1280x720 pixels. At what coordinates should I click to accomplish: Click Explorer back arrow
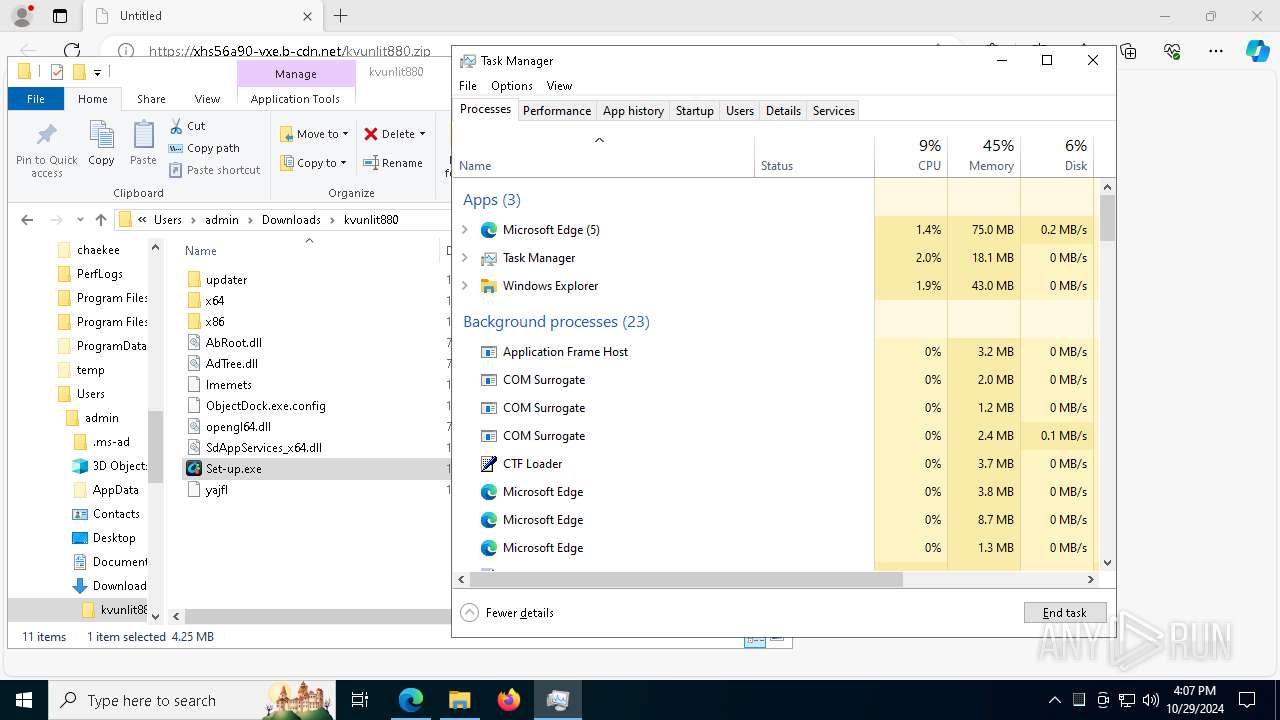27,220
